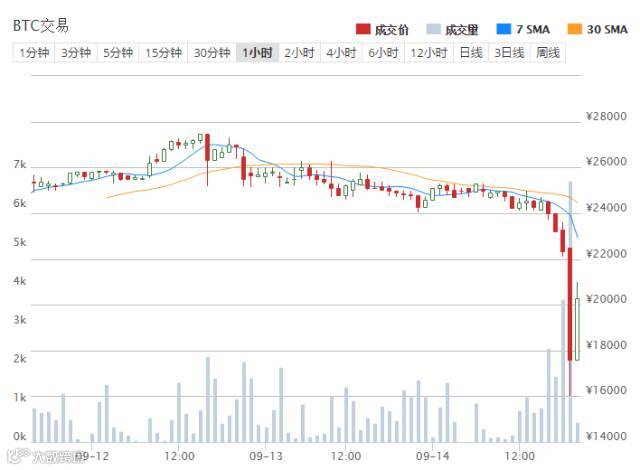640x470 pixels.
Task: Click the ¥26000 price axis label
Action: click(x=606, y=162)
